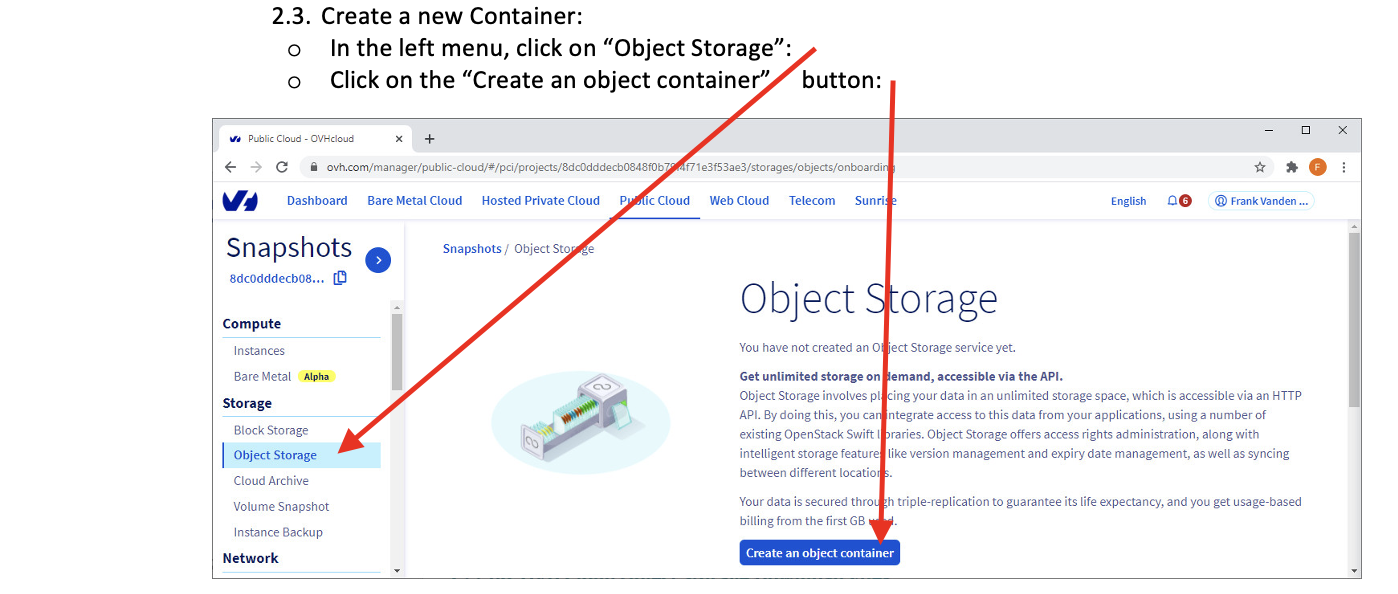Open the notifications bell icon
Screen dimensions: 1398x594
pyautogui.click(x=1172, y=201)
